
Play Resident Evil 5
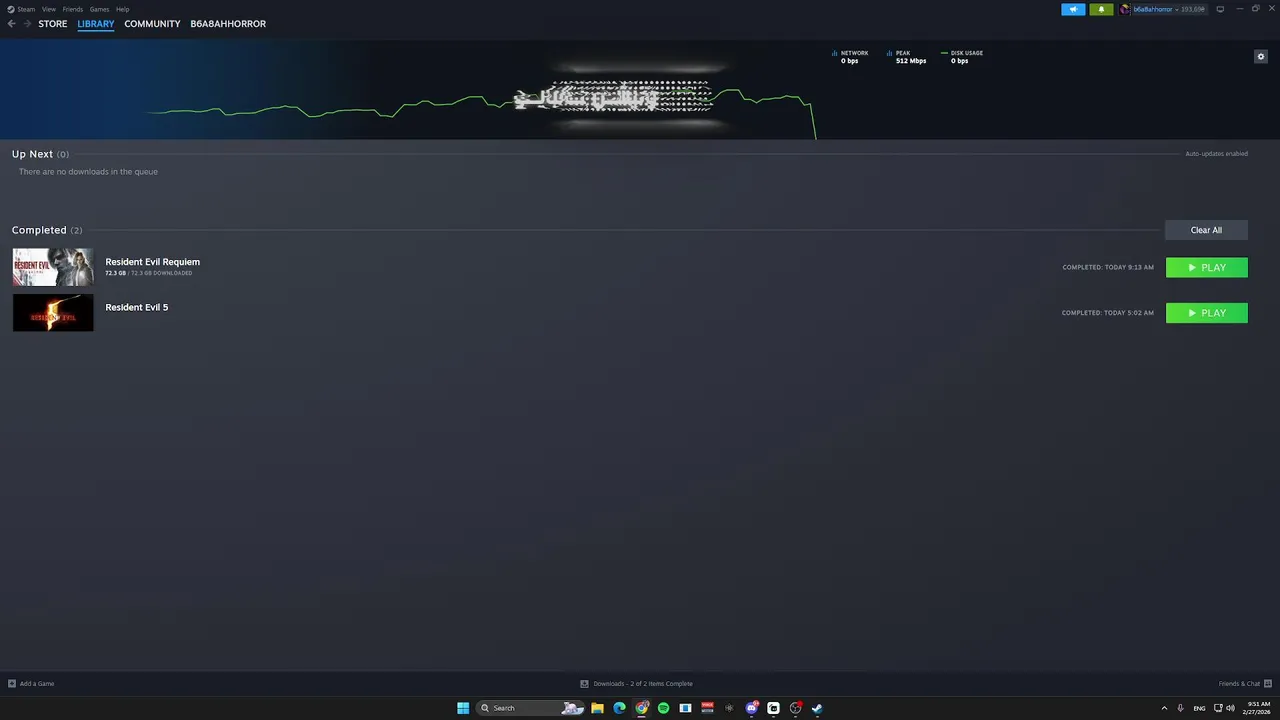1207,313
